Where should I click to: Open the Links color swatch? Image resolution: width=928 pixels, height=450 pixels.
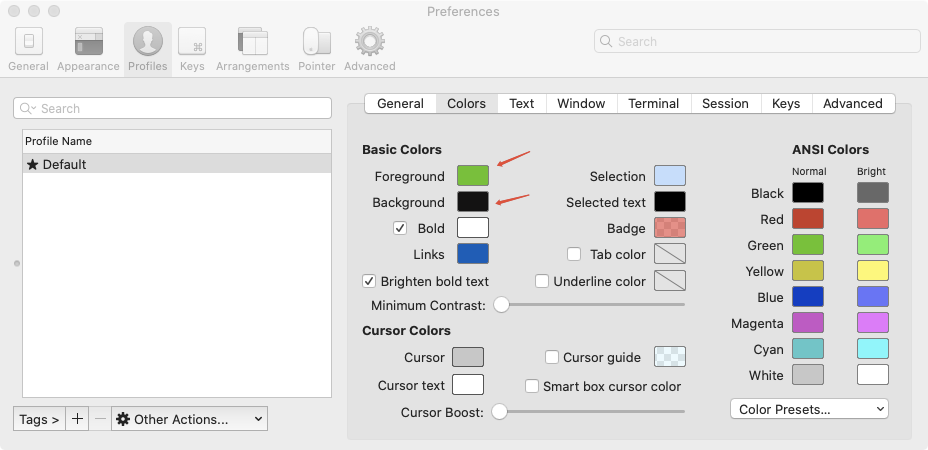[x=473, y=254]
